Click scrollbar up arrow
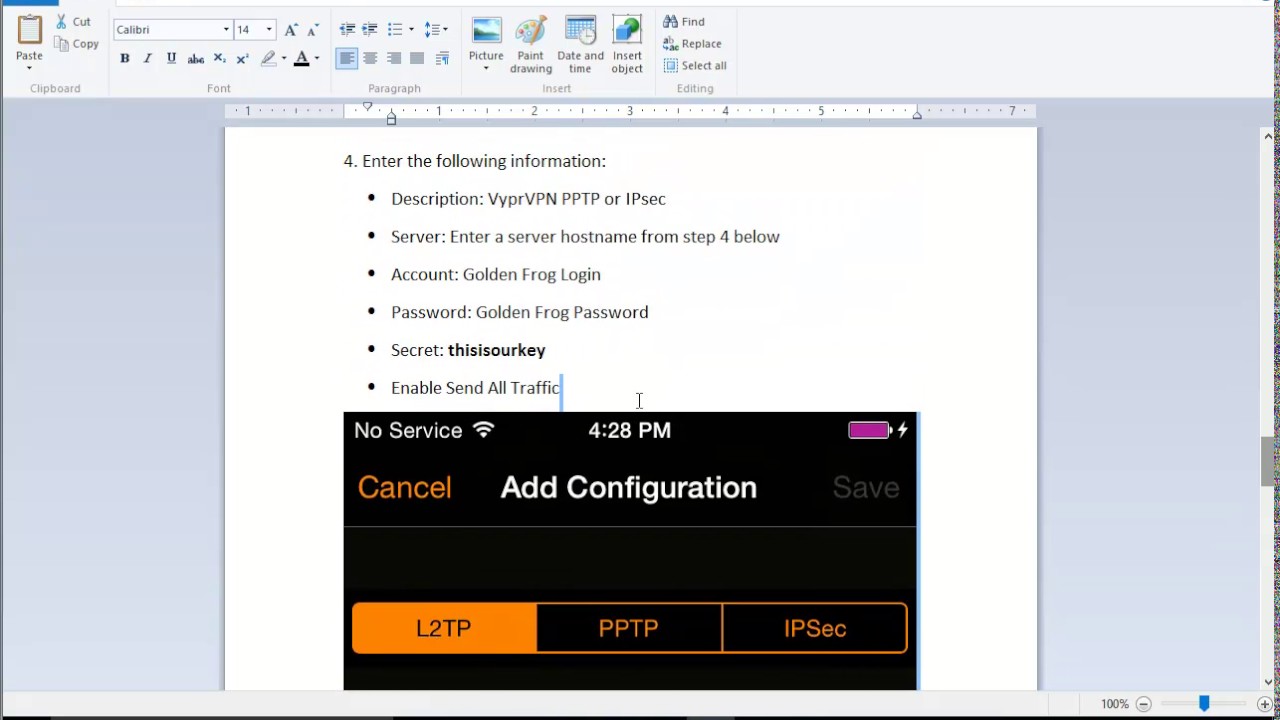 click(1269, 136)
